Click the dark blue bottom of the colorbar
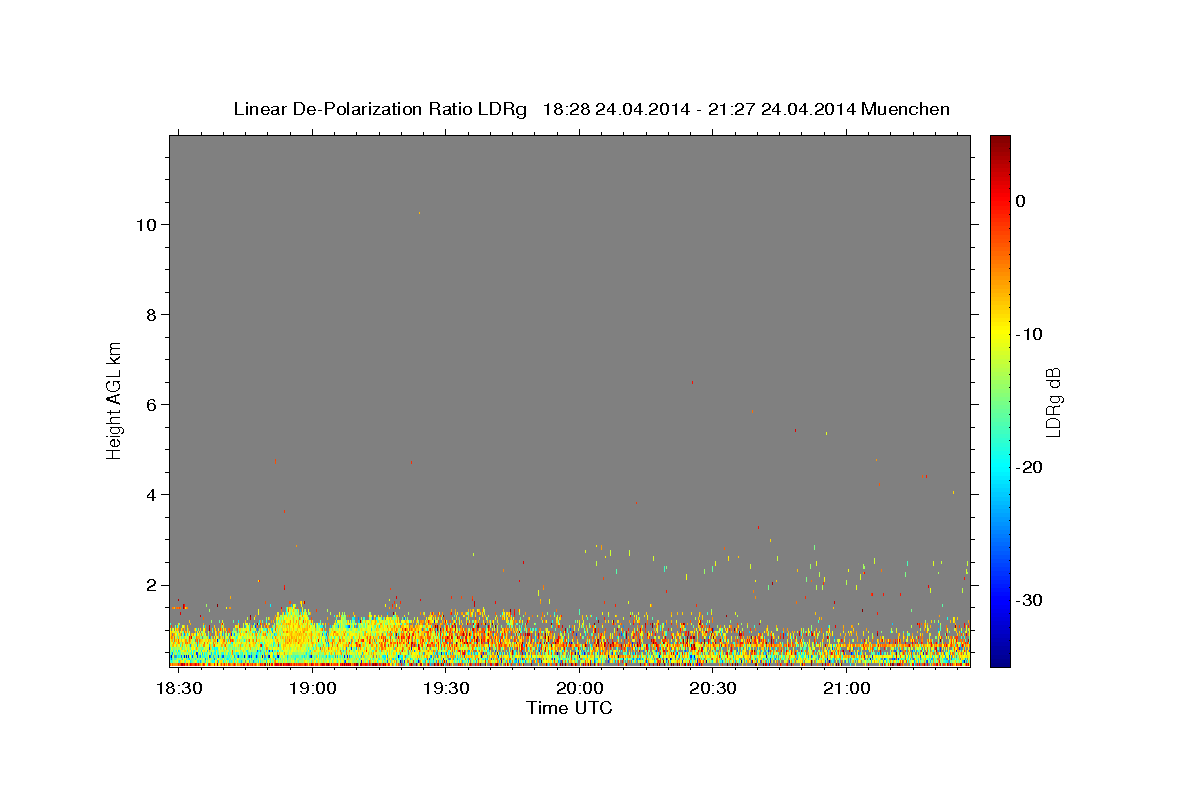The image size is (1200, 800). click(1000, 655)
